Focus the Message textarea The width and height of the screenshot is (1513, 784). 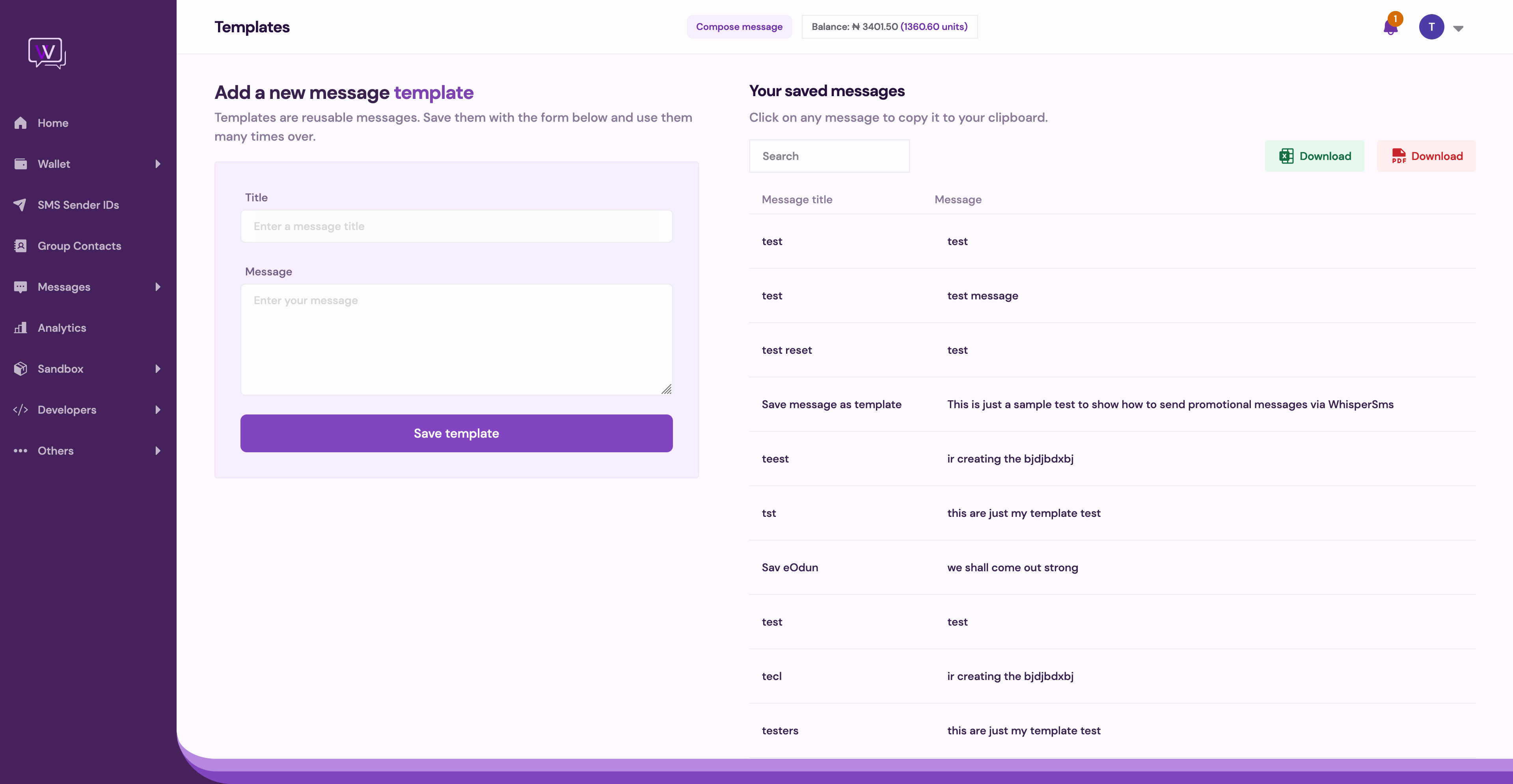tap(457, 339)
